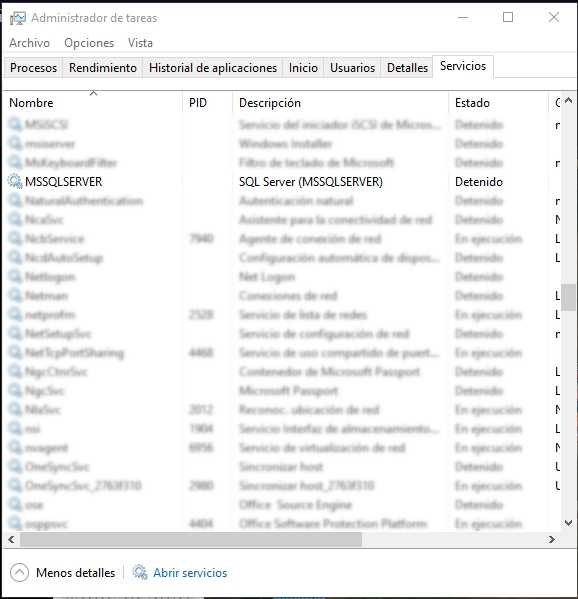Click the icon beside NgcCtnrSvc

(15, 372)
